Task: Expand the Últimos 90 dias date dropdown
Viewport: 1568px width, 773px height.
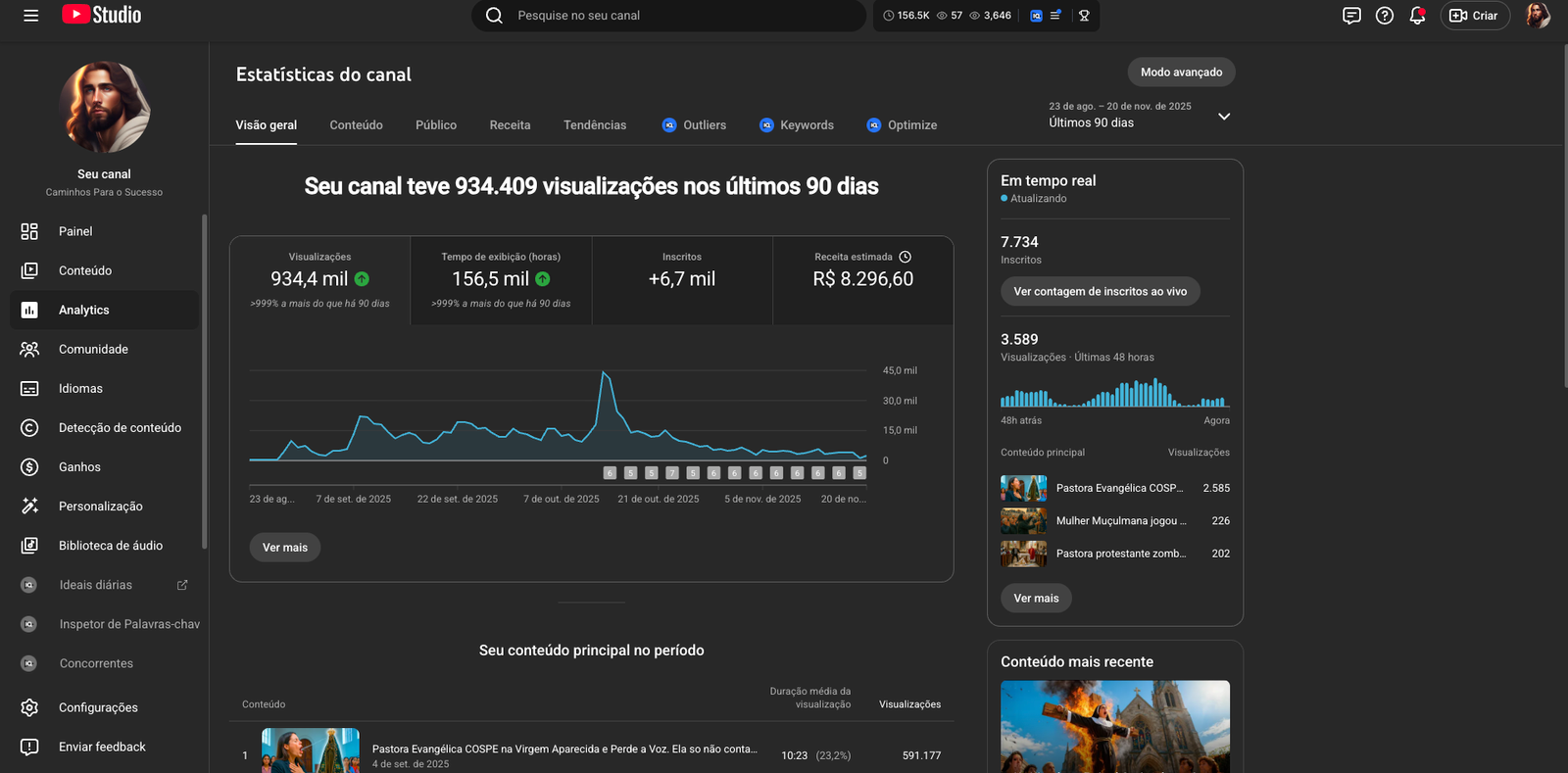Action: tap(1223, 117)
